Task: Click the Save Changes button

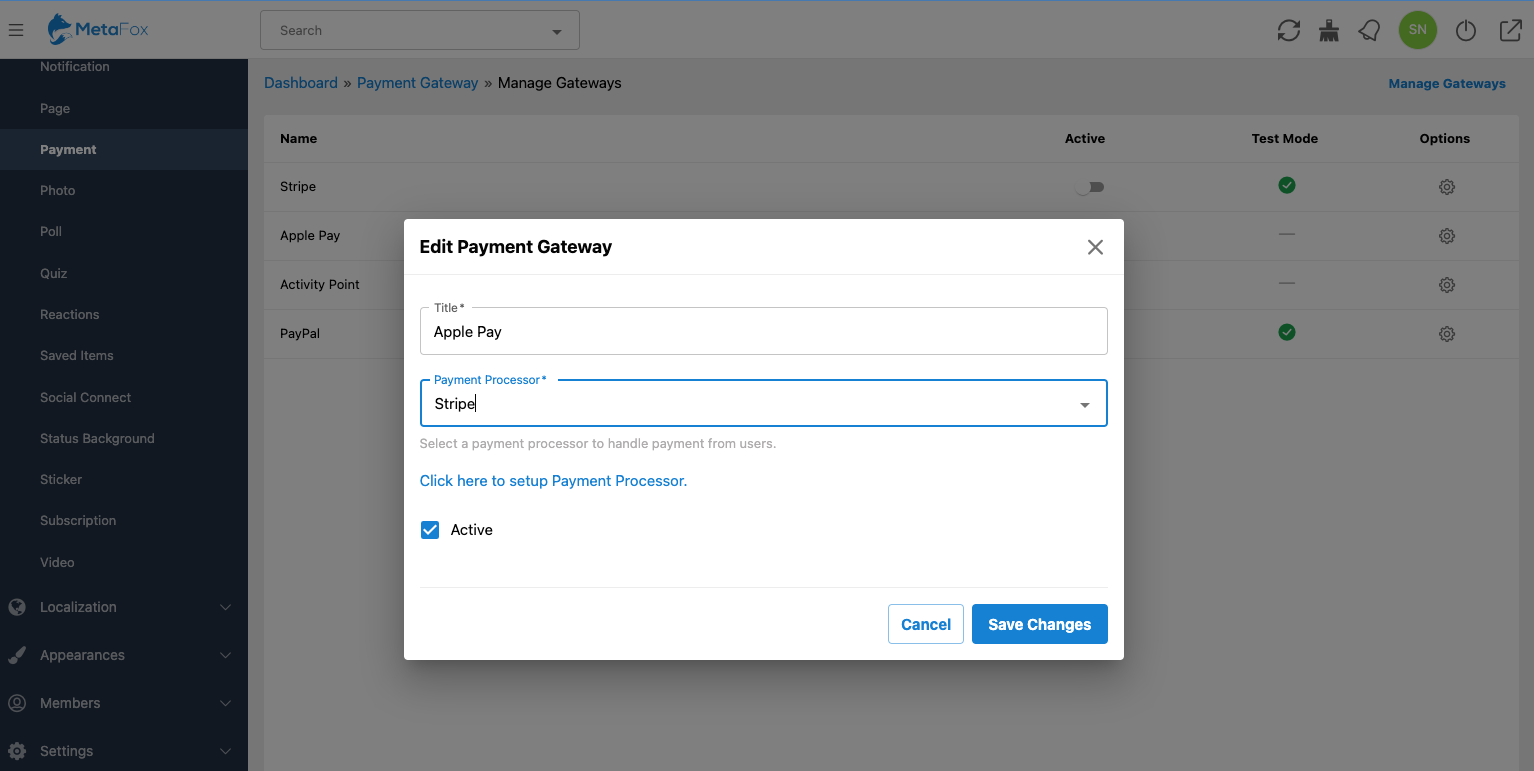Action: (1039, 624)
